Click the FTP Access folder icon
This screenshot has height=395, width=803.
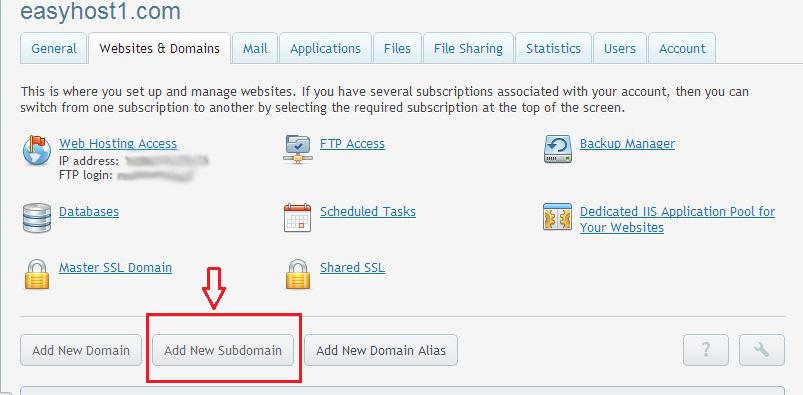(x=297, y=149)
